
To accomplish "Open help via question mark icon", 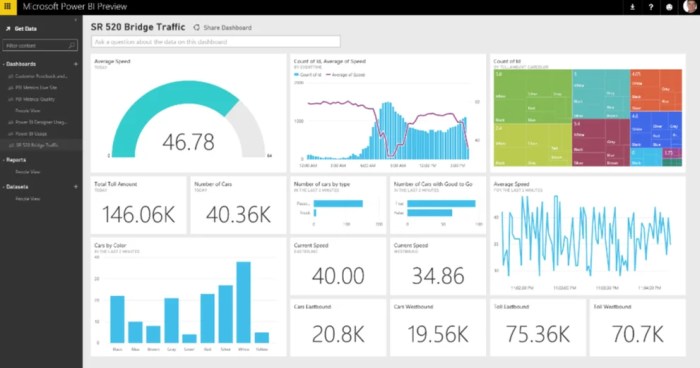I will (650, 7).
